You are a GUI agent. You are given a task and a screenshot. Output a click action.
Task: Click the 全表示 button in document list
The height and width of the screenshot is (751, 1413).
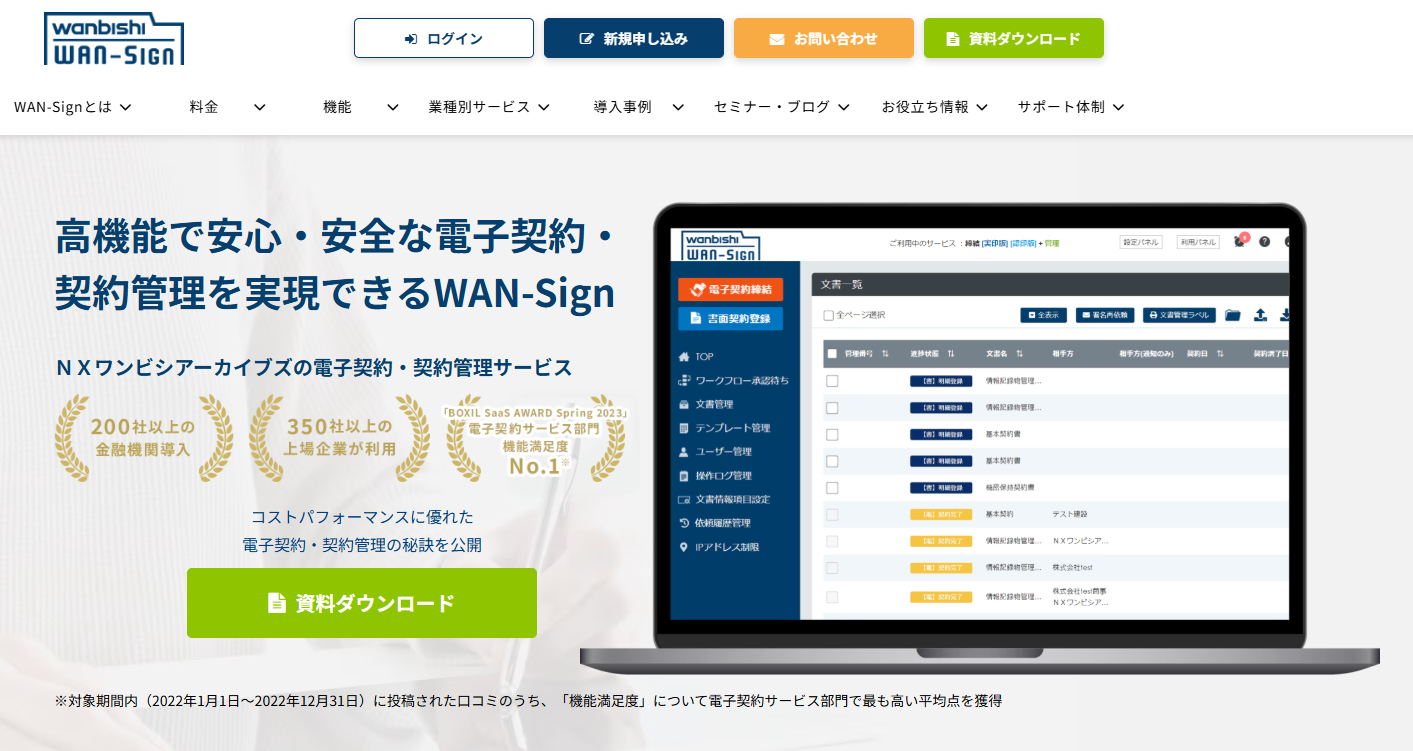(x=1043, y=315)
